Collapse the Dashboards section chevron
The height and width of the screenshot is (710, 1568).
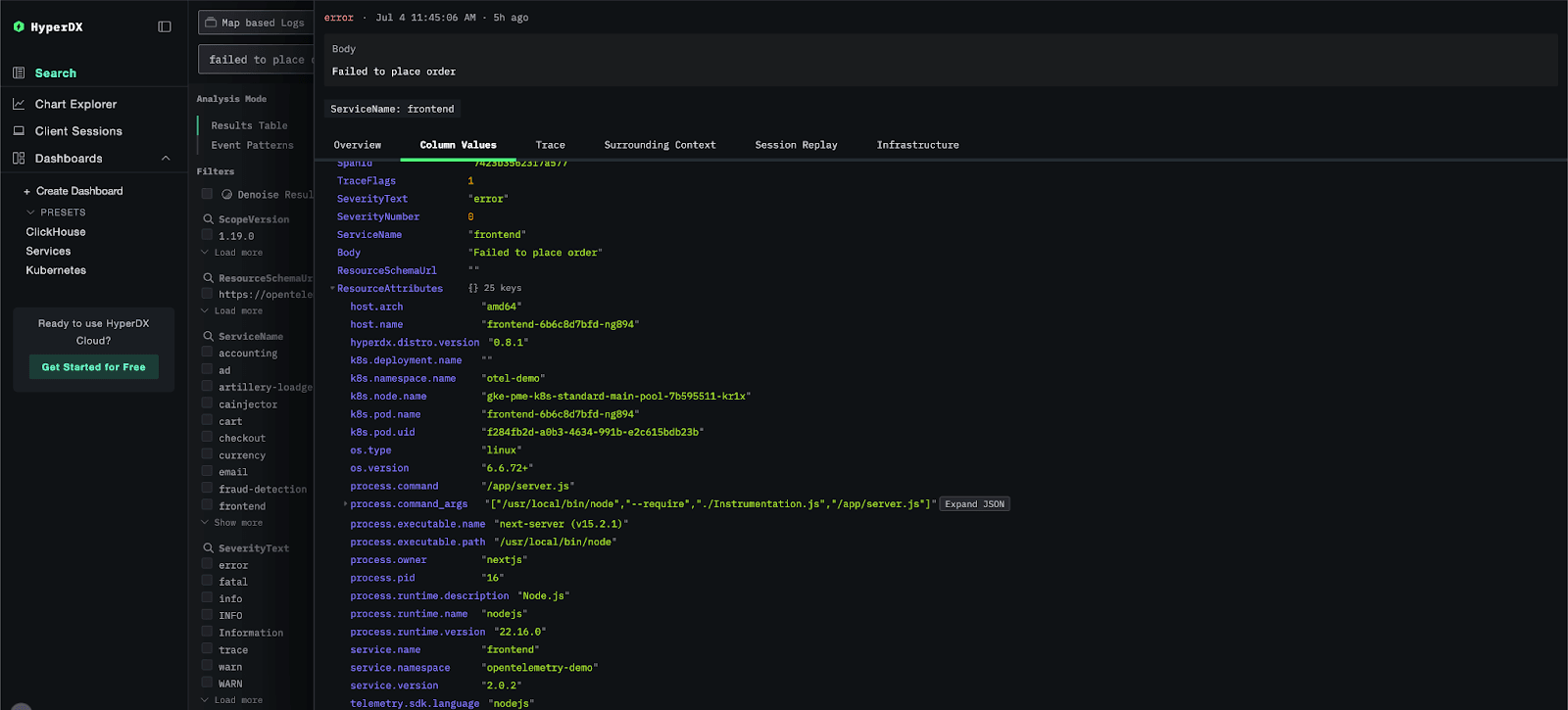[x=166, y=159]
